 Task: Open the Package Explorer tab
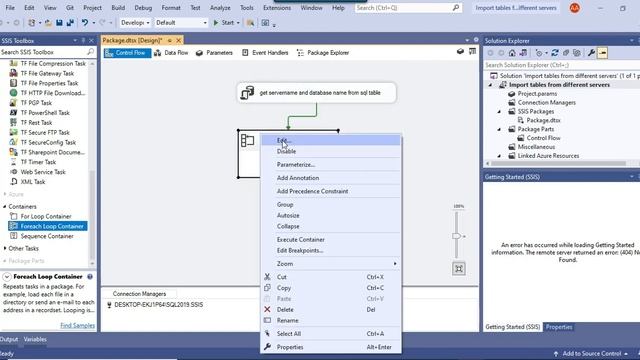(x=323, y=53)
